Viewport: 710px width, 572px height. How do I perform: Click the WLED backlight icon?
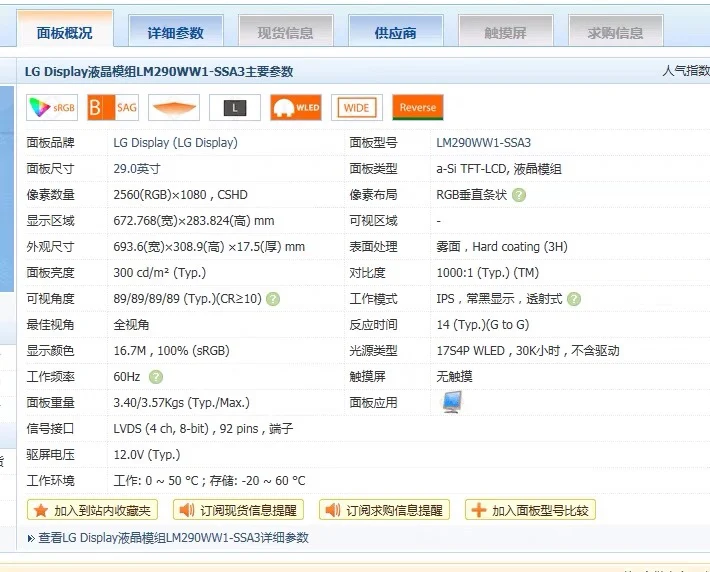pos(296,107)
